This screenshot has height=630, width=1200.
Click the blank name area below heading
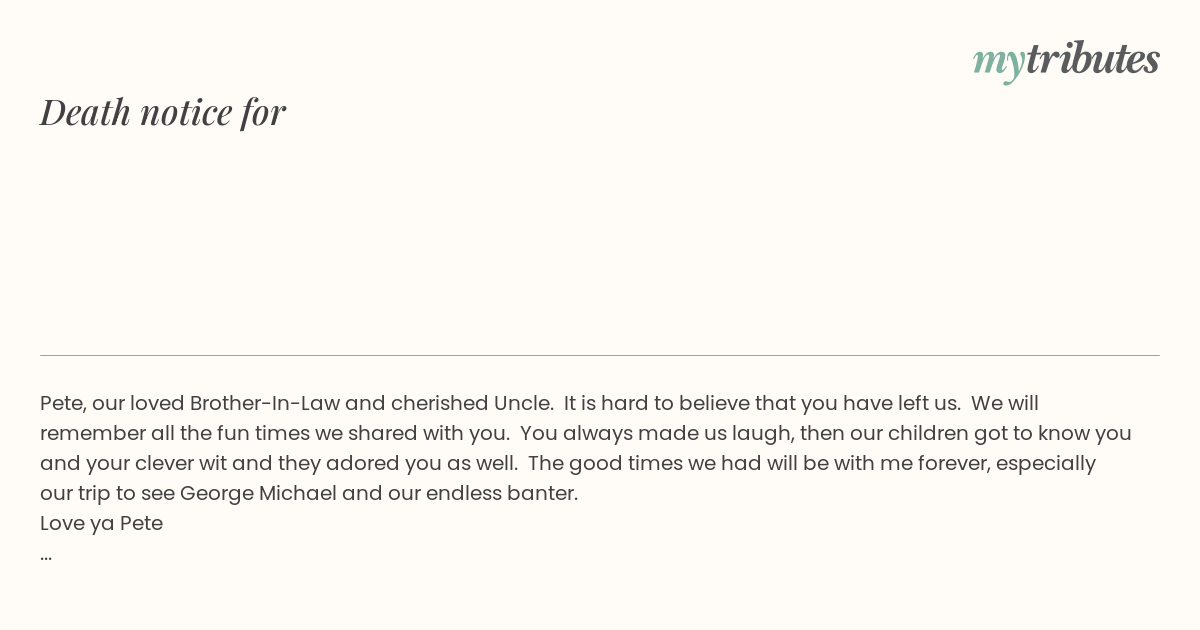(x=600, y=240)
